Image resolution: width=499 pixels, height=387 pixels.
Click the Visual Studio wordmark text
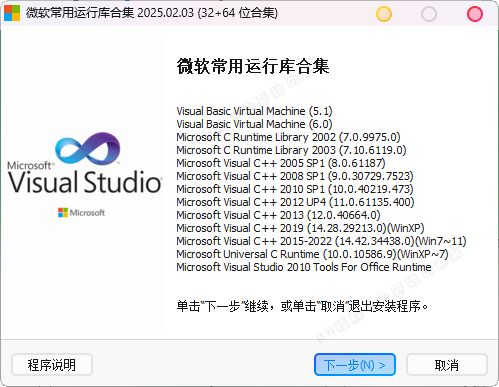85,182
